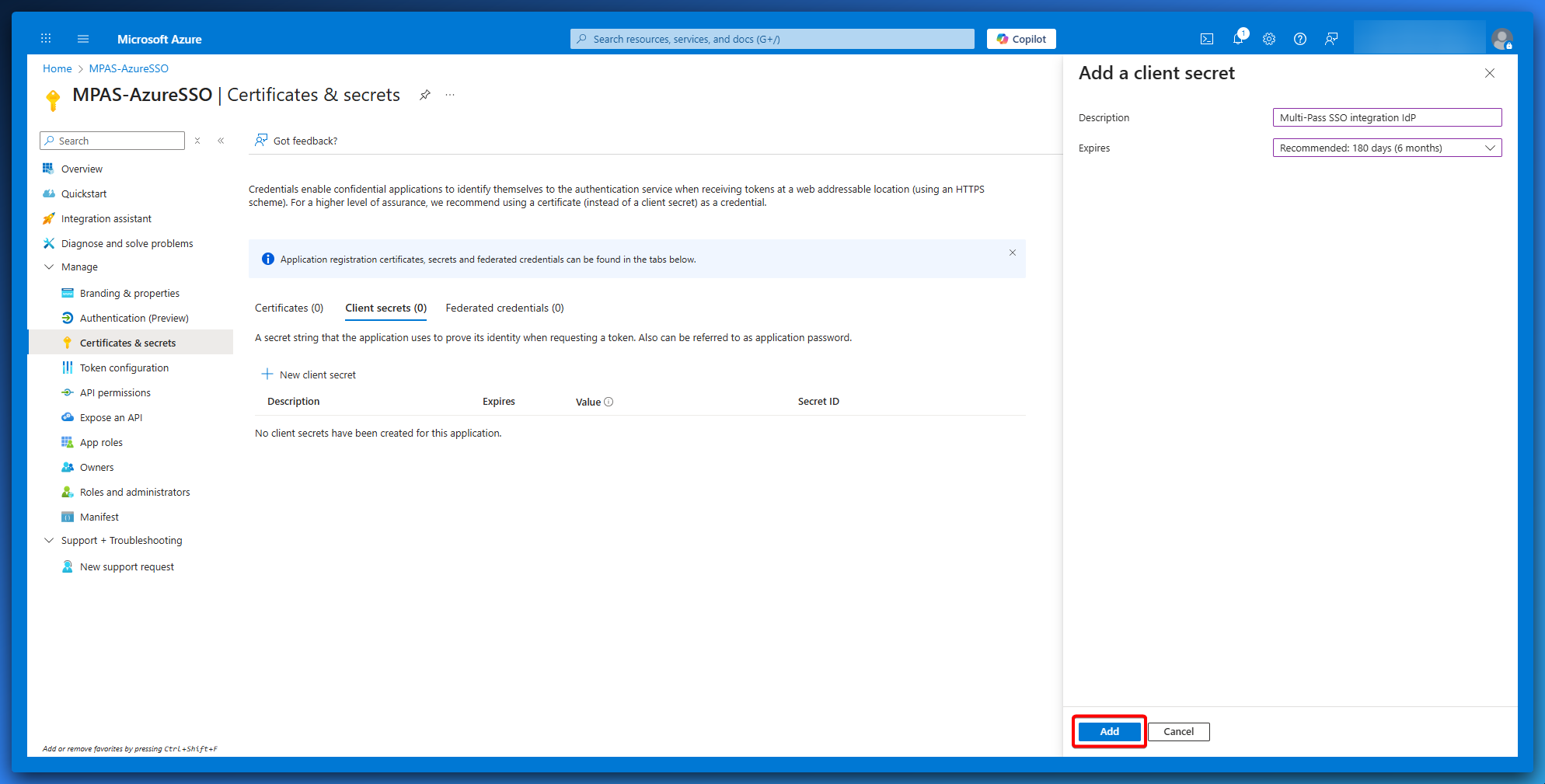Image resolution: width=1545 pixels, height=784 pixels.
Task: Open Integration assistant
Action: (x=106, y=218)
